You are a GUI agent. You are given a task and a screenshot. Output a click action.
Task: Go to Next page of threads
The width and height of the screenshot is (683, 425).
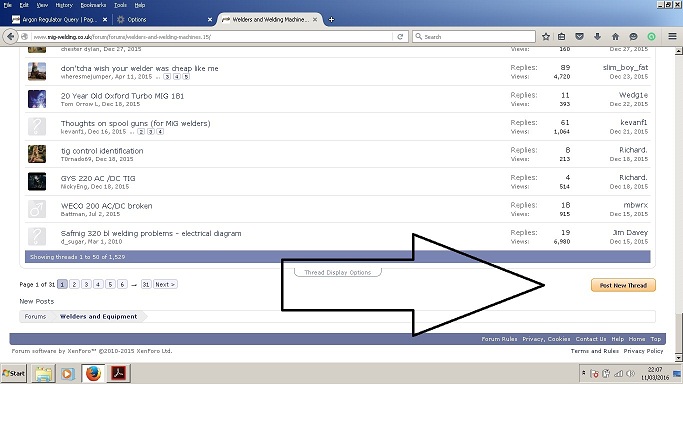tap(165, 284)
